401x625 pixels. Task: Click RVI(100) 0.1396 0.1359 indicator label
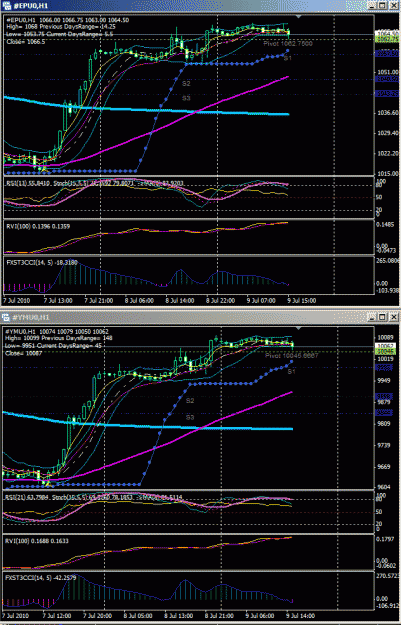38,226
